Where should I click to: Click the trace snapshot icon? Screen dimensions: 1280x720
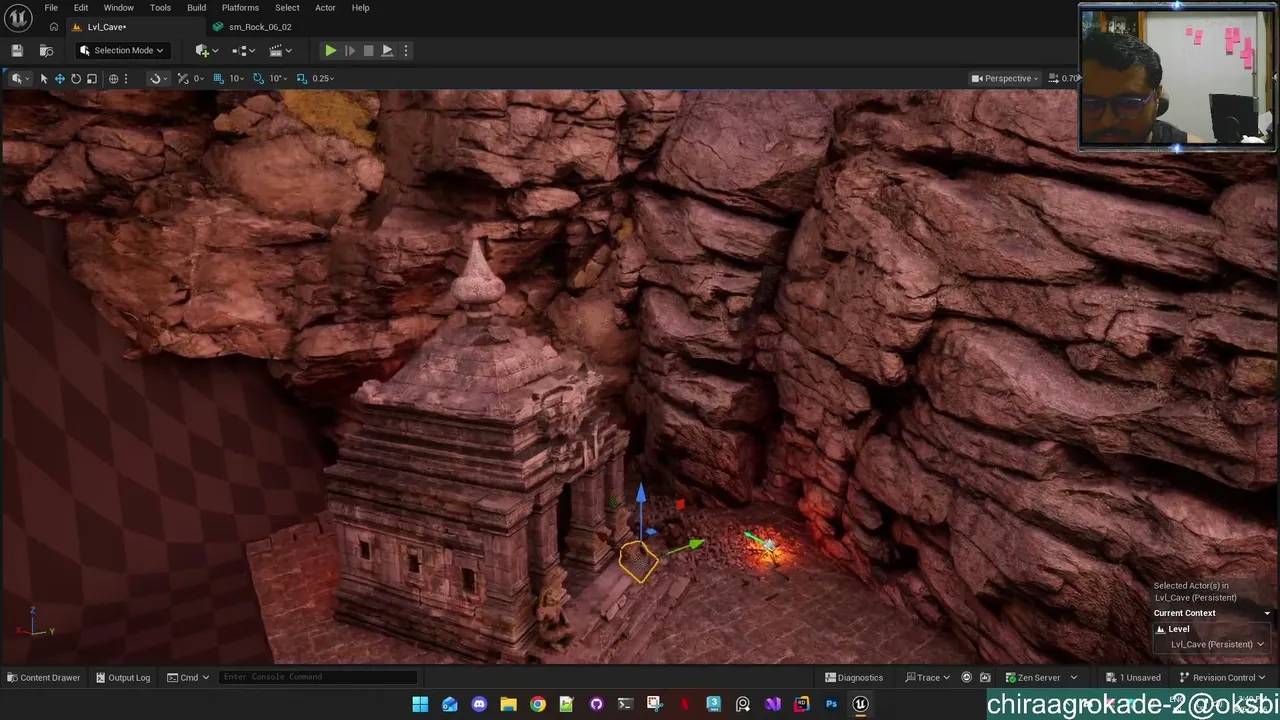985,678
